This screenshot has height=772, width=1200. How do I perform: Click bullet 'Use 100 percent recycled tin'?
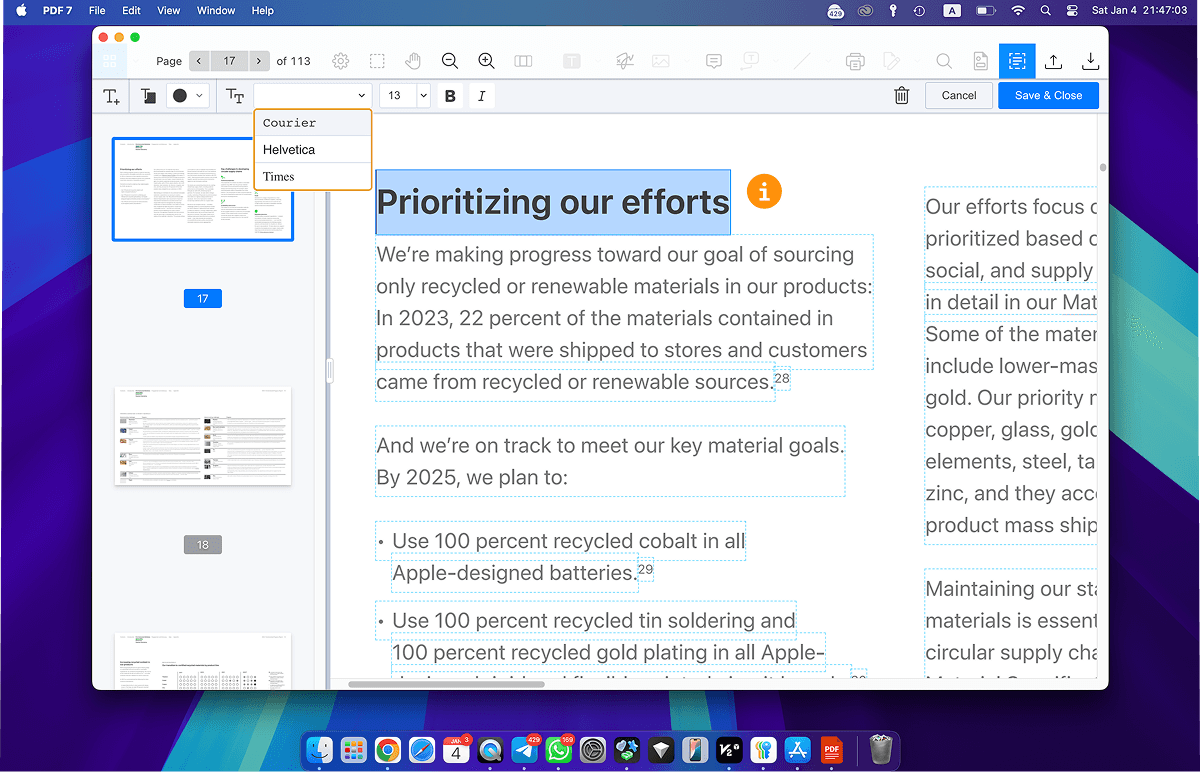click(586, 621)
